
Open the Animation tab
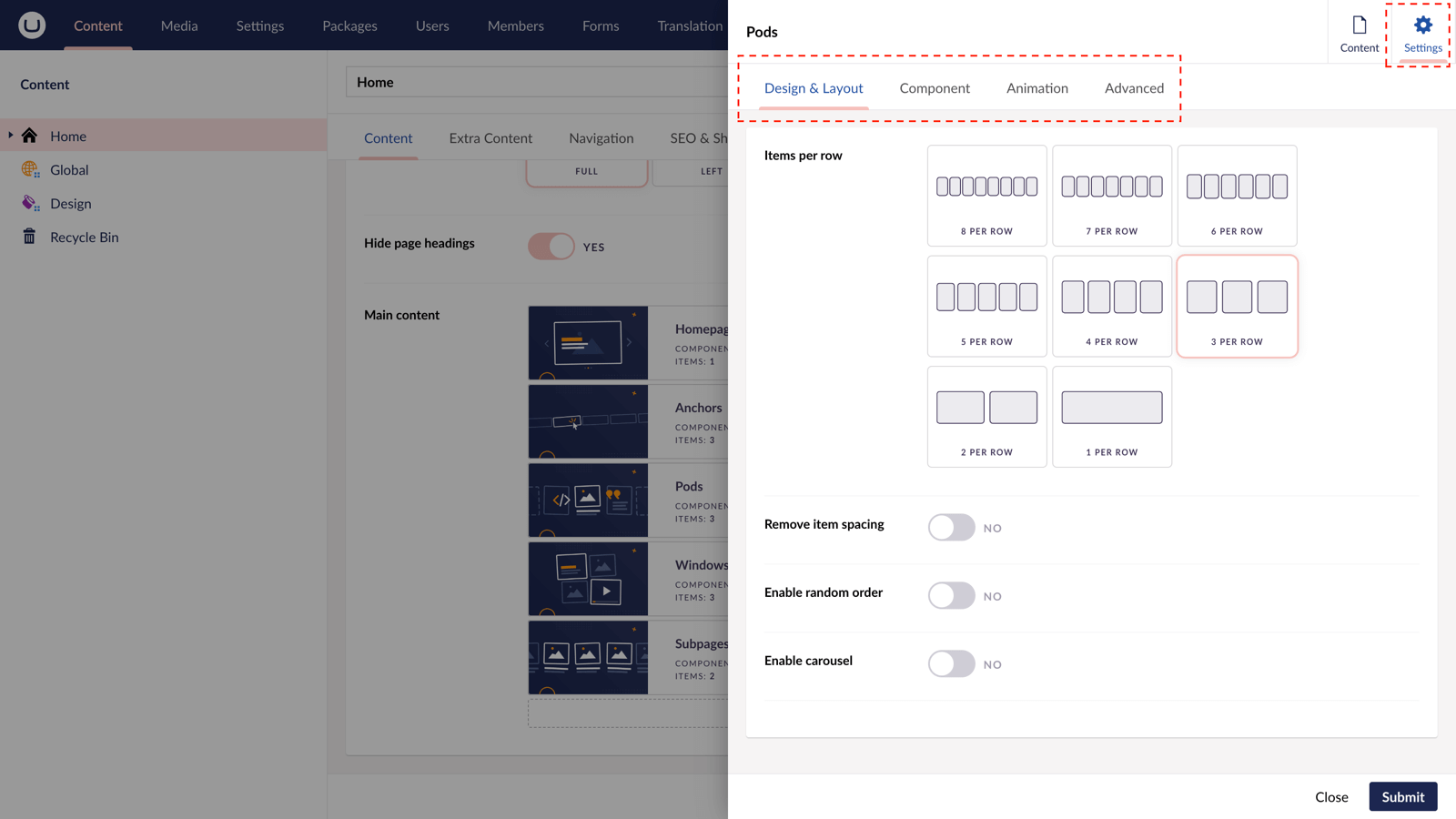pos(1036,88)
